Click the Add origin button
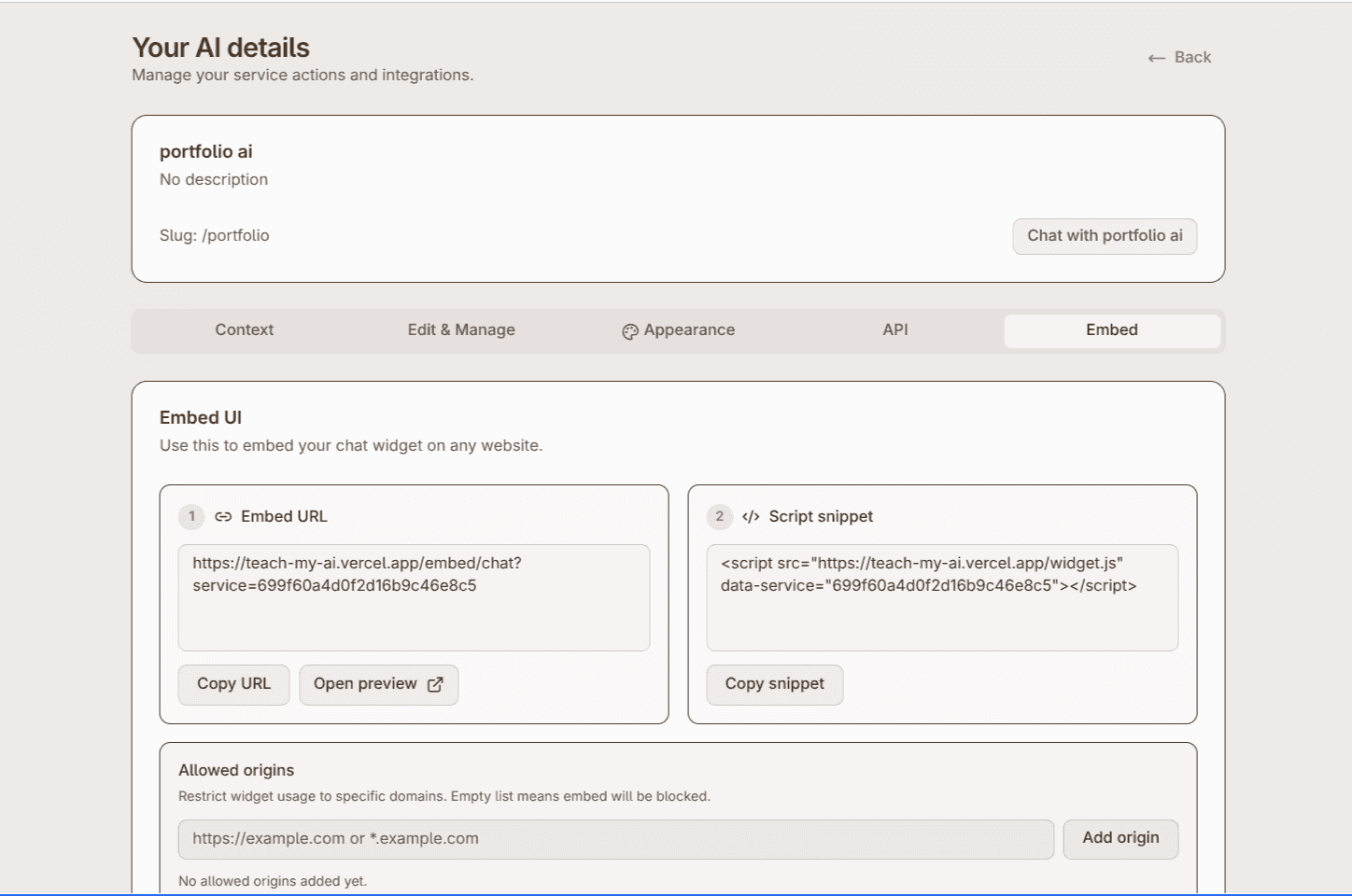 pos(1120,838)
